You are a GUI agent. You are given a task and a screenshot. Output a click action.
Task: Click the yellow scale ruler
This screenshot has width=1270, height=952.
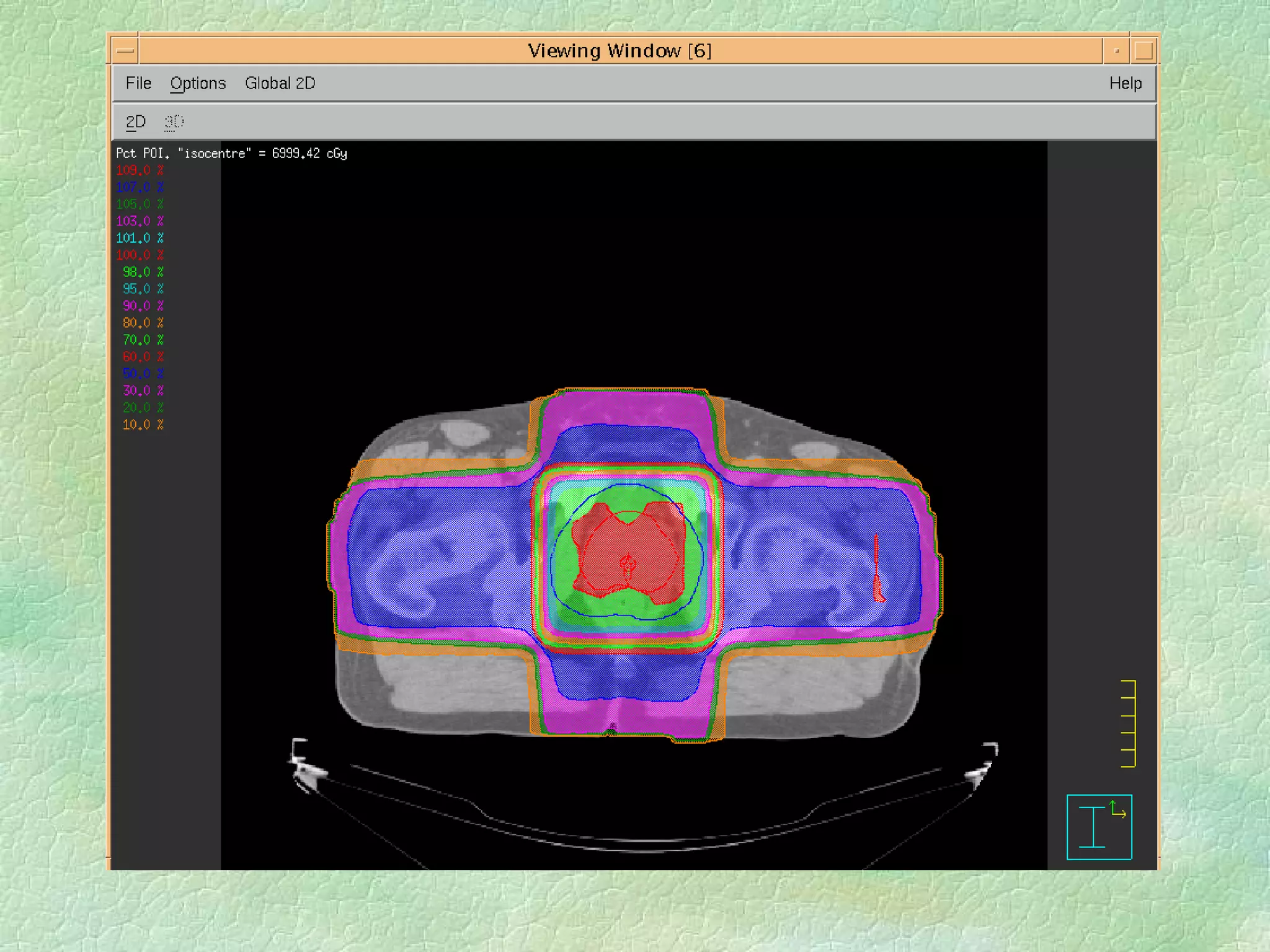coord(1130,724)
